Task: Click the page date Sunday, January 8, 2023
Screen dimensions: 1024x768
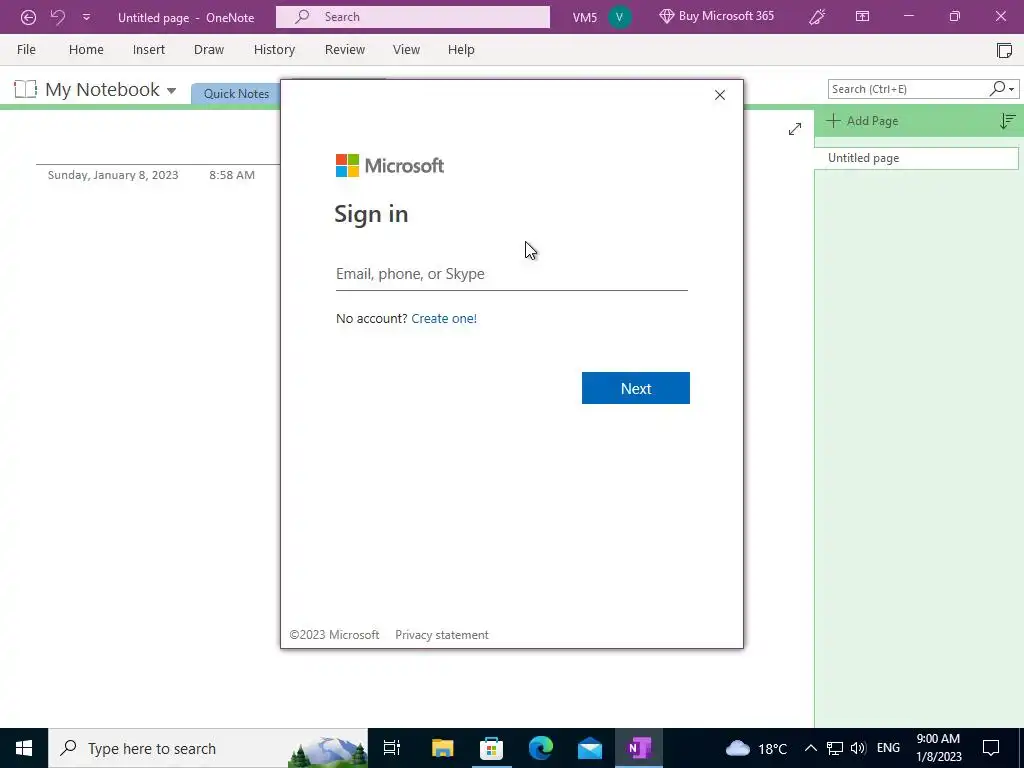Action: tap(113, 175)
